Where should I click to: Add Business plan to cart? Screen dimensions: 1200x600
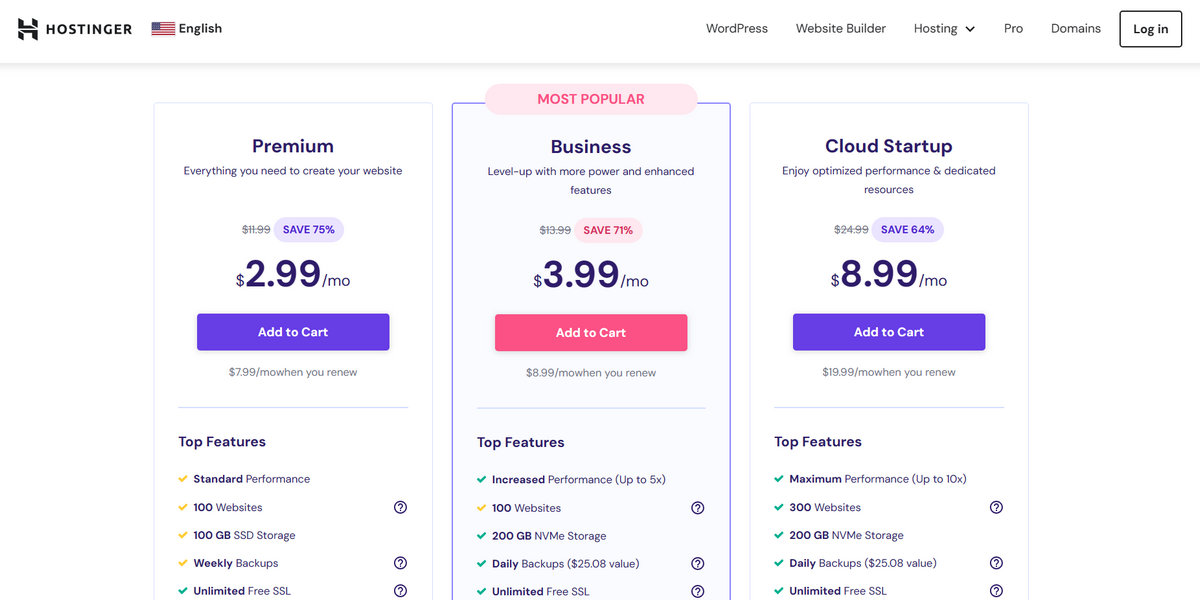coord(591,333)
